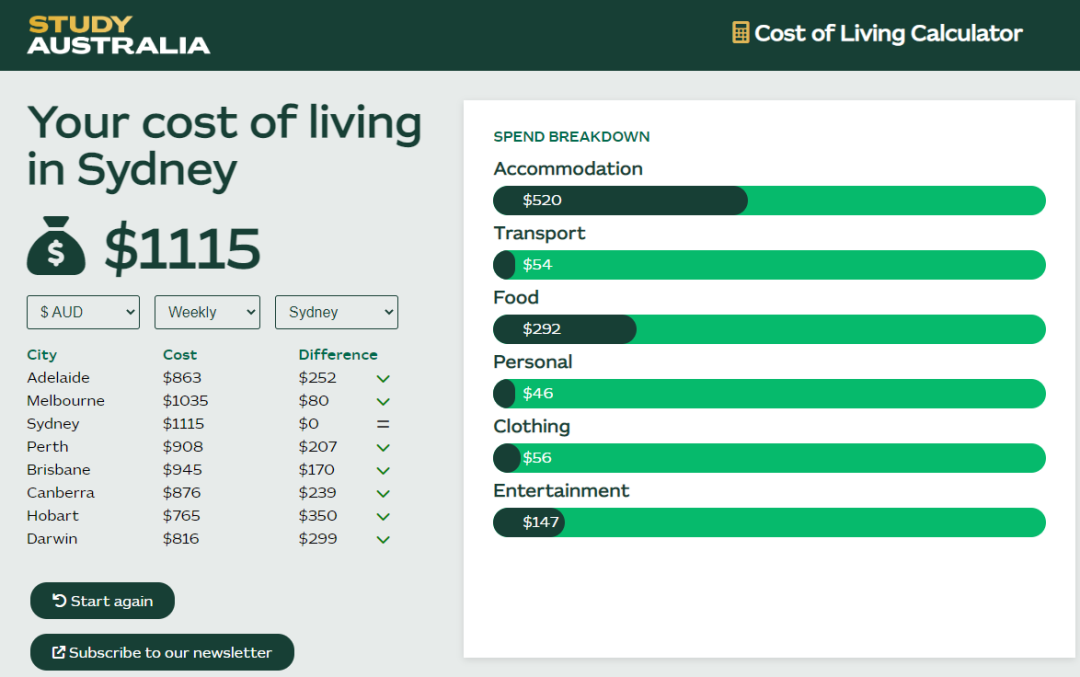Image resolution: width=1080 pixels, height=677 pixels.
Task: Click the Accommodation $520 bar
Action: [x=620, y=200]
